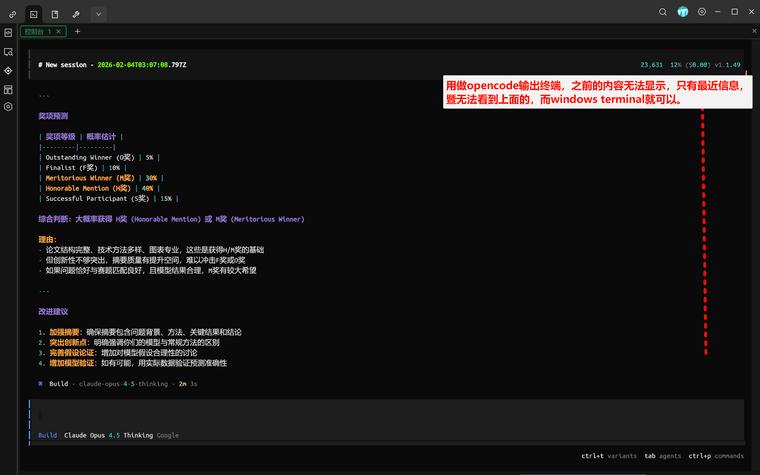Open the sidebar hexagon settings icon
The width and height of the screenshot is (760, 475).
pos(8,107)
